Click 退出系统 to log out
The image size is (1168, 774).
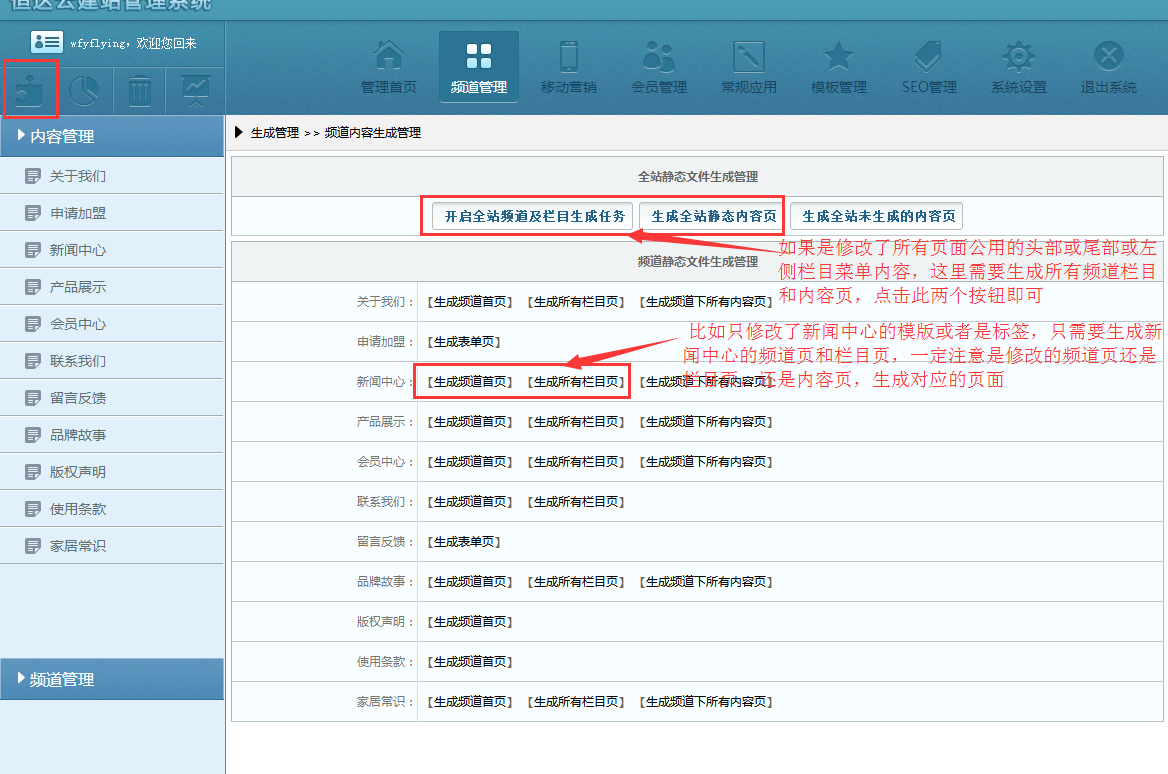tap(1108, 67)
